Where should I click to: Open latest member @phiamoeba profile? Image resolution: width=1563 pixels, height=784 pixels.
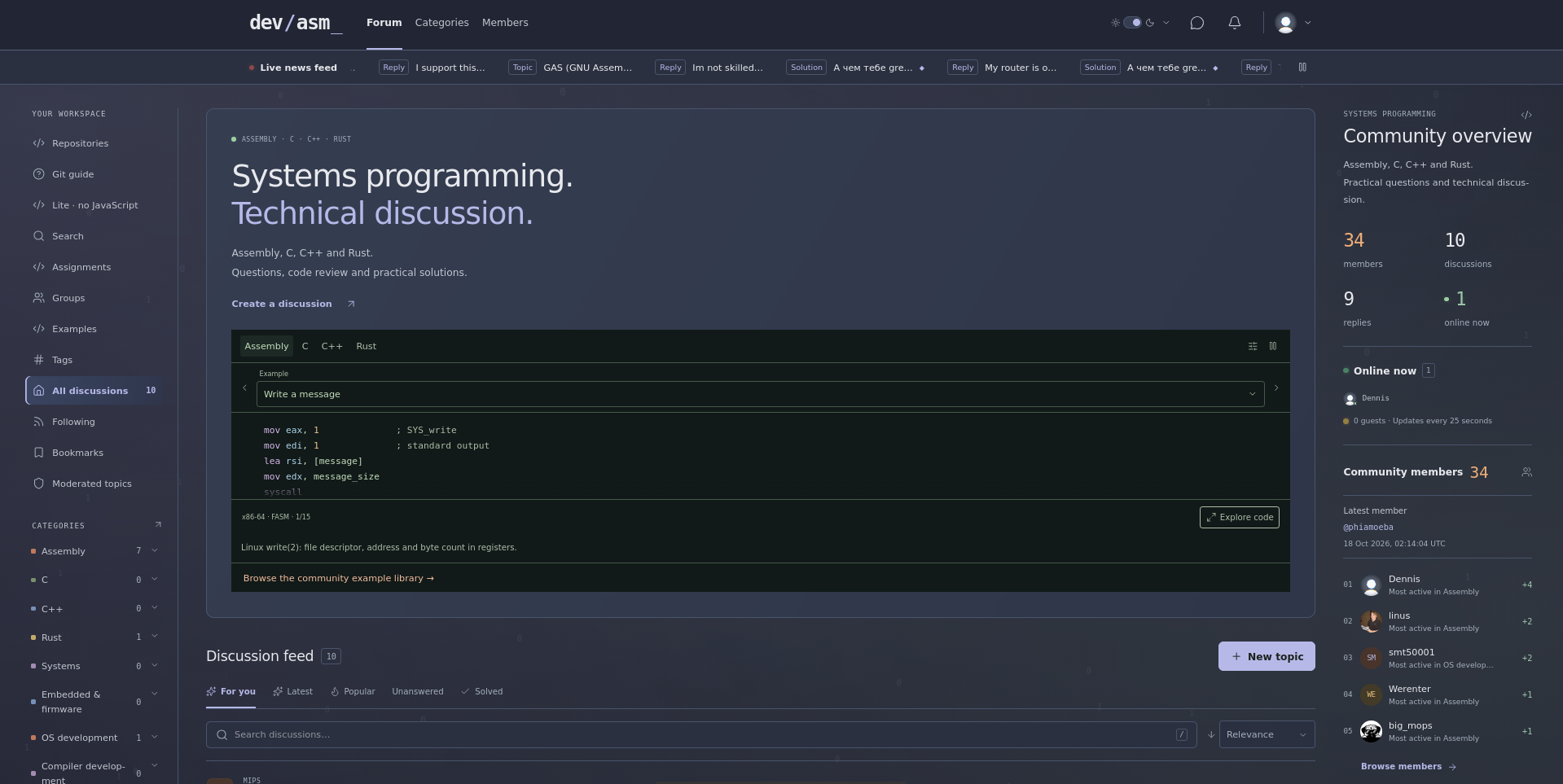(x=1368, y=527)
